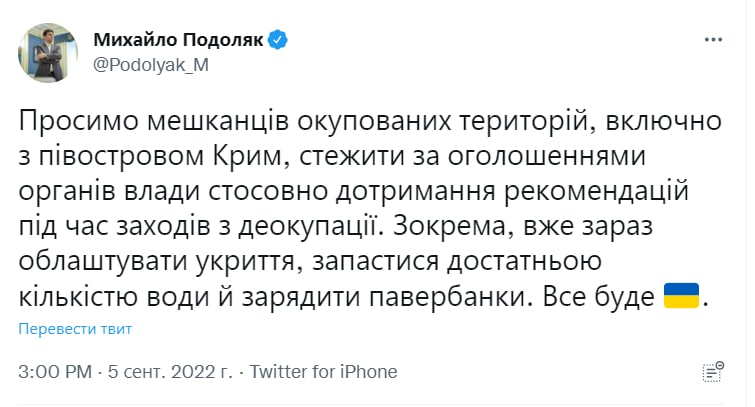This screenshot has width=755, height=407.
Task: Click the Перевести твит translate link
Action: [x=75, y=329]
